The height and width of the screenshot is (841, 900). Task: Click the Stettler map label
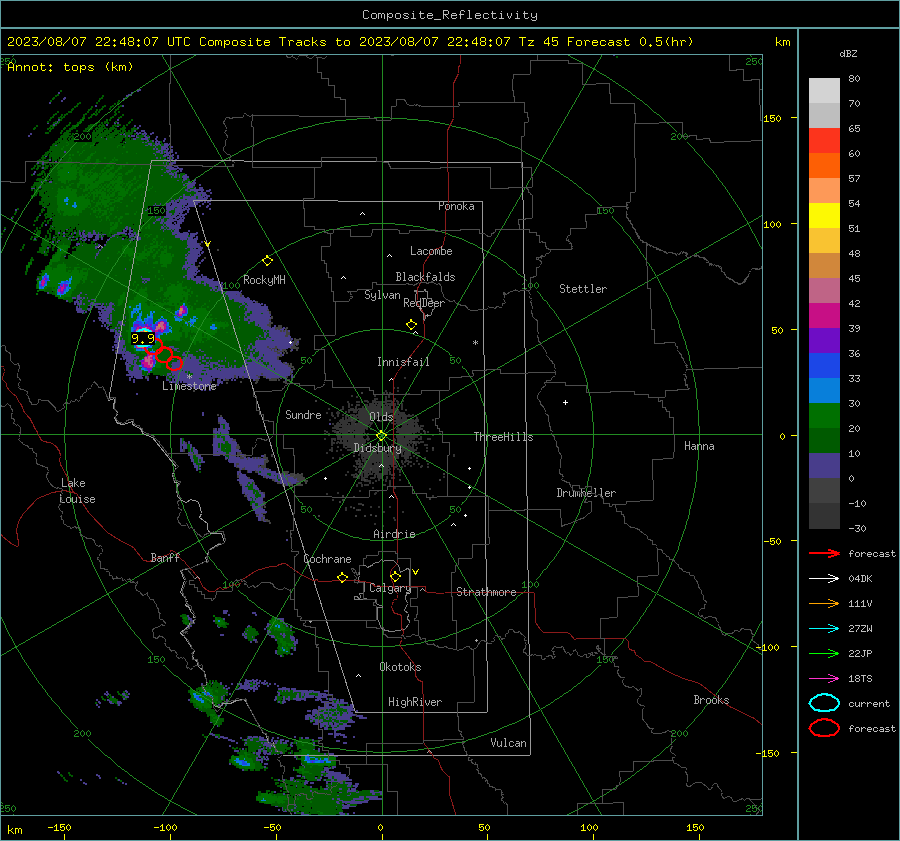click(583, 289)
